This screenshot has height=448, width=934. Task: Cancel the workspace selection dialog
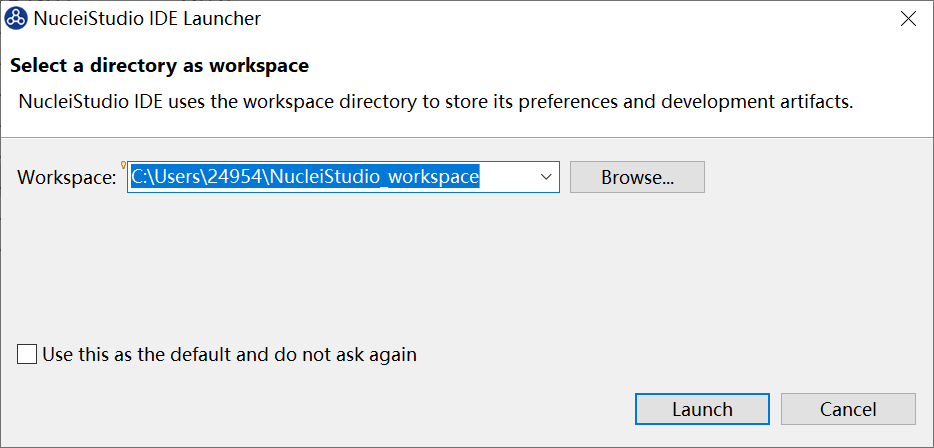pyautogui.click(x=848, y=409)
